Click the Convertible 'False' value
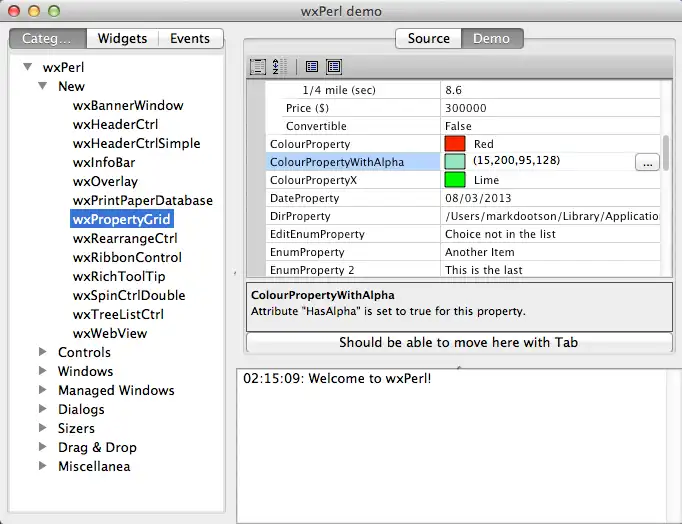The height and width of the screenshot is (524, 682). click(x=458, y=126)
